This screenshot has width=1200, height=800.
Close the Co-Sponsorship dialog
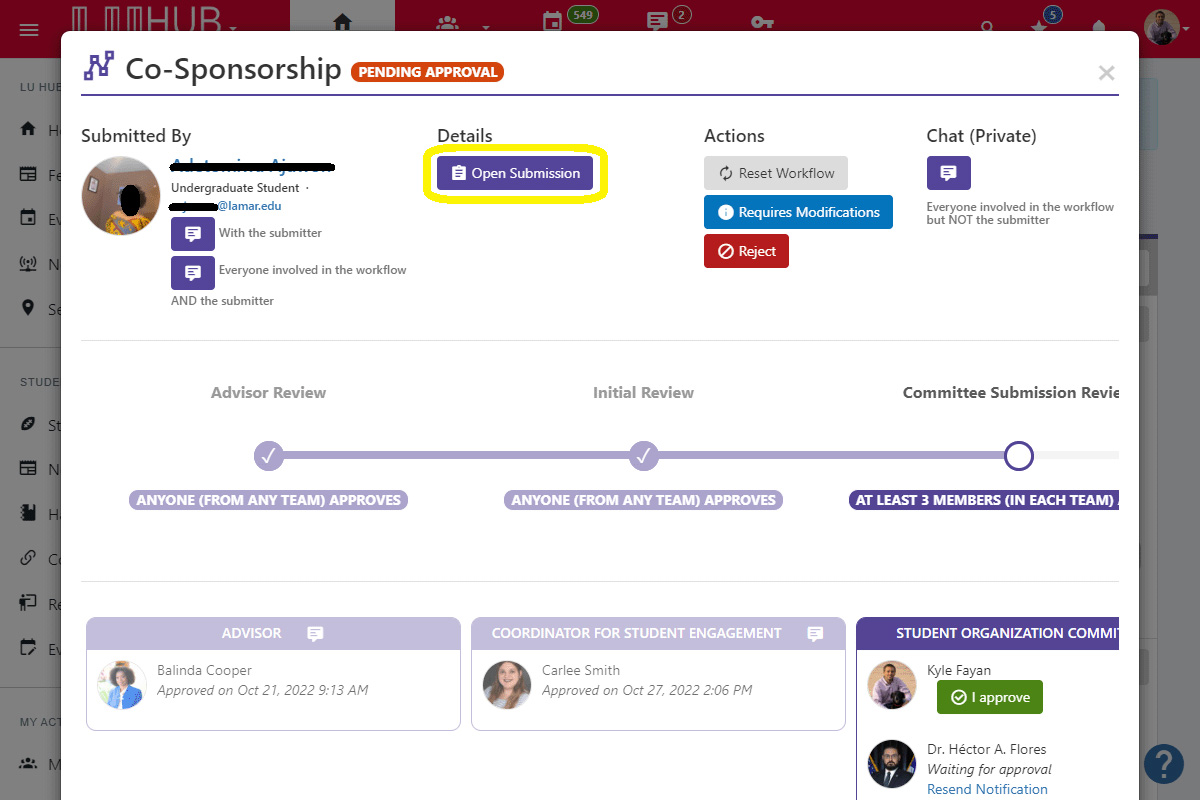tap(1106, 72)
